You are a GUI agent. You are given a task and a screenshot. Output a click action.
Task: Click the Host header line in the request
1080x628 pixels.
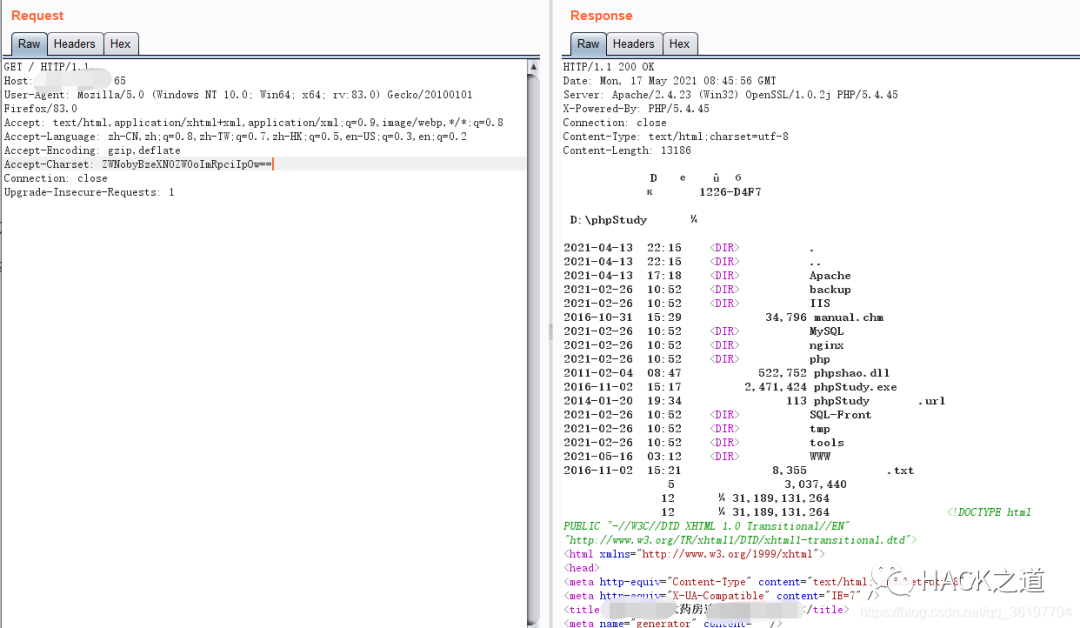(65, 81)
